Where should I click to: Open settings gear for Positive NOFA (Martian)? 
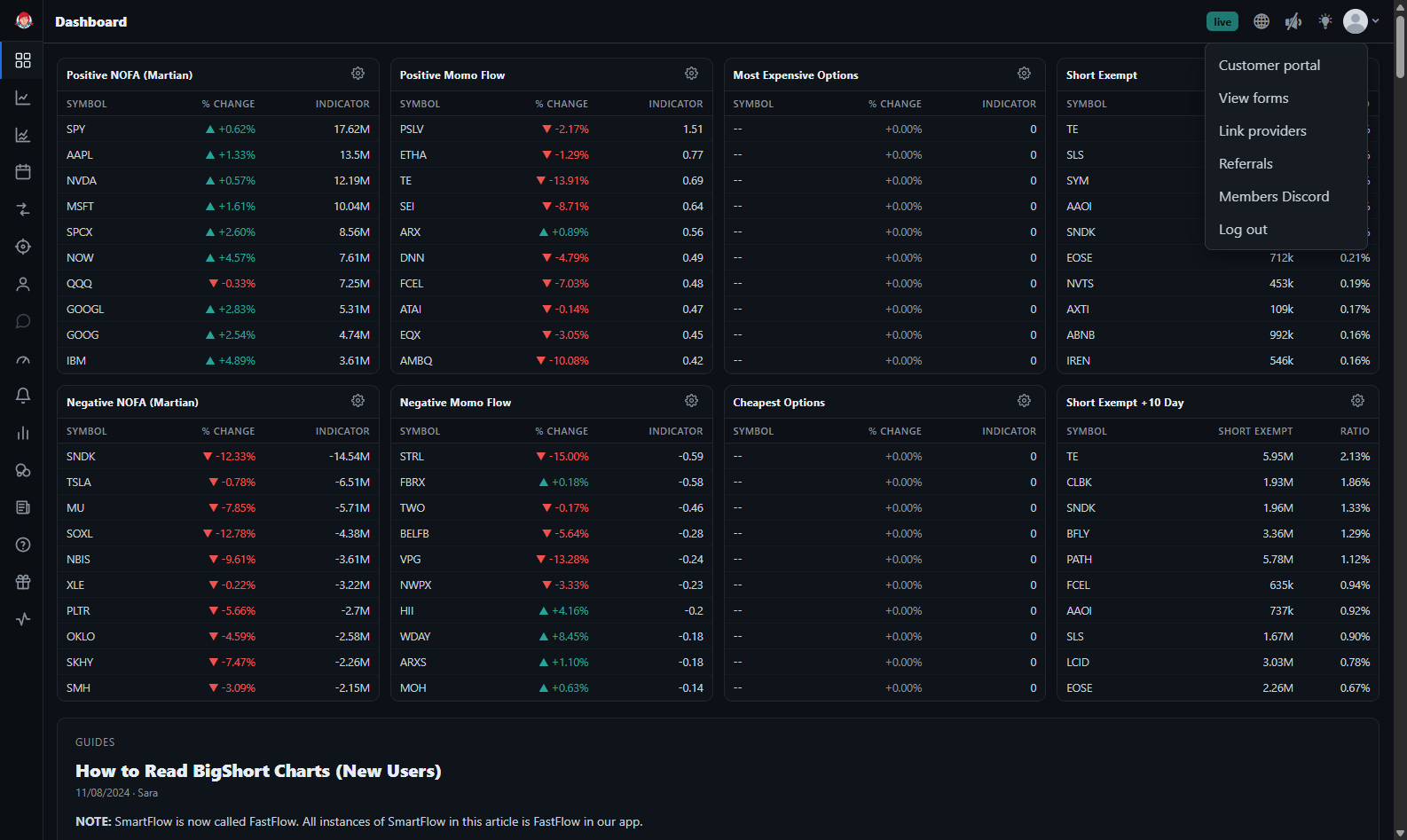pos(358,74)
